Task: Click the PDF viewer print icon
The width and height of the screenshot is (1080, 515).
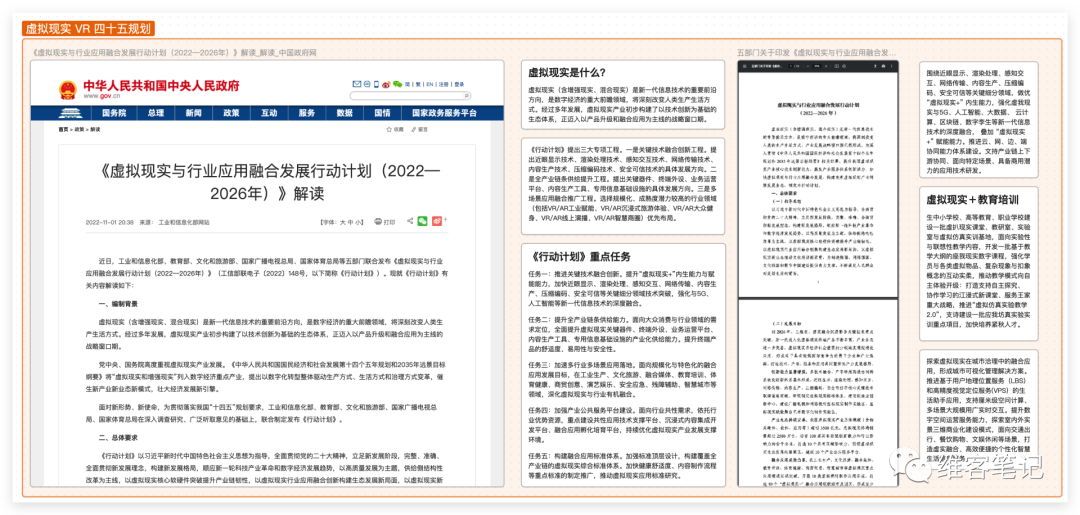Action: [x=884, y=66]
